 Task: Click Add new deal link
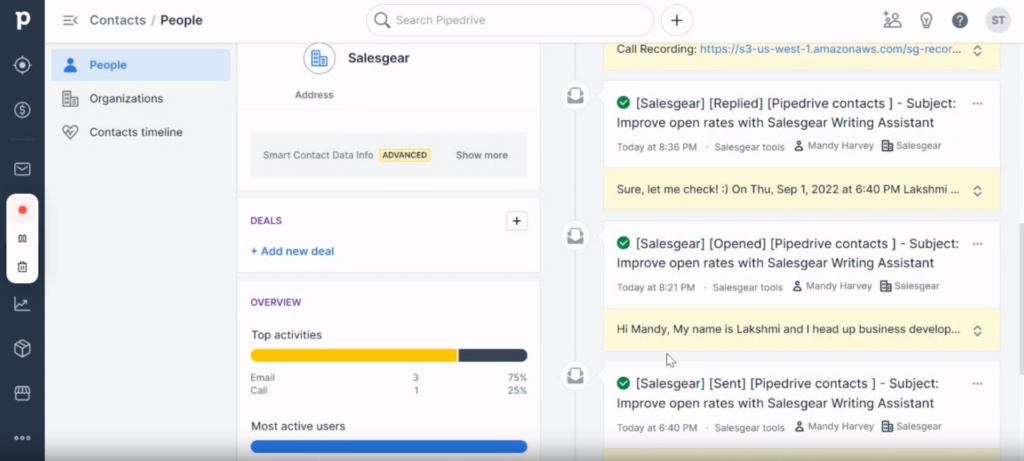(x=292, y=251)
